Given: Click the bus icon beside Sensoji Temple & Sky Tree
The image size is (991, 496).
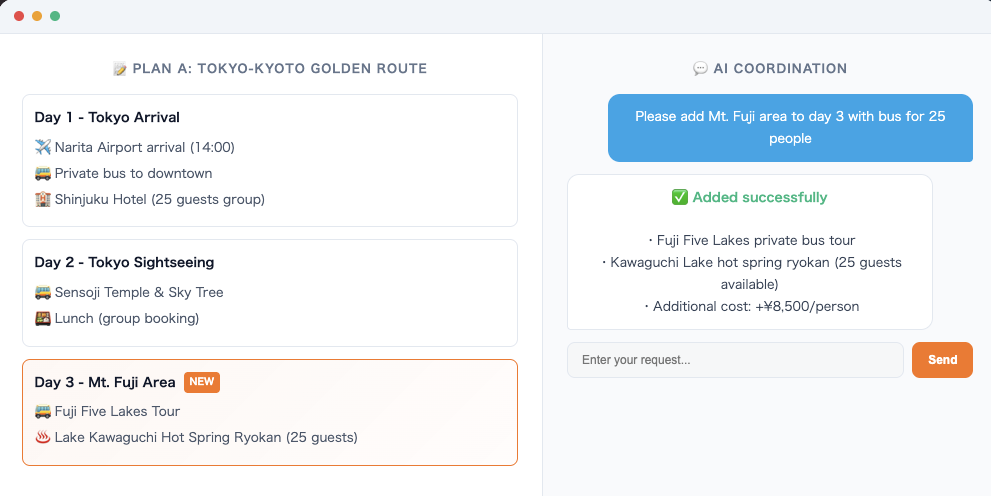Looking at the screenshot, I should coord(42,292).
